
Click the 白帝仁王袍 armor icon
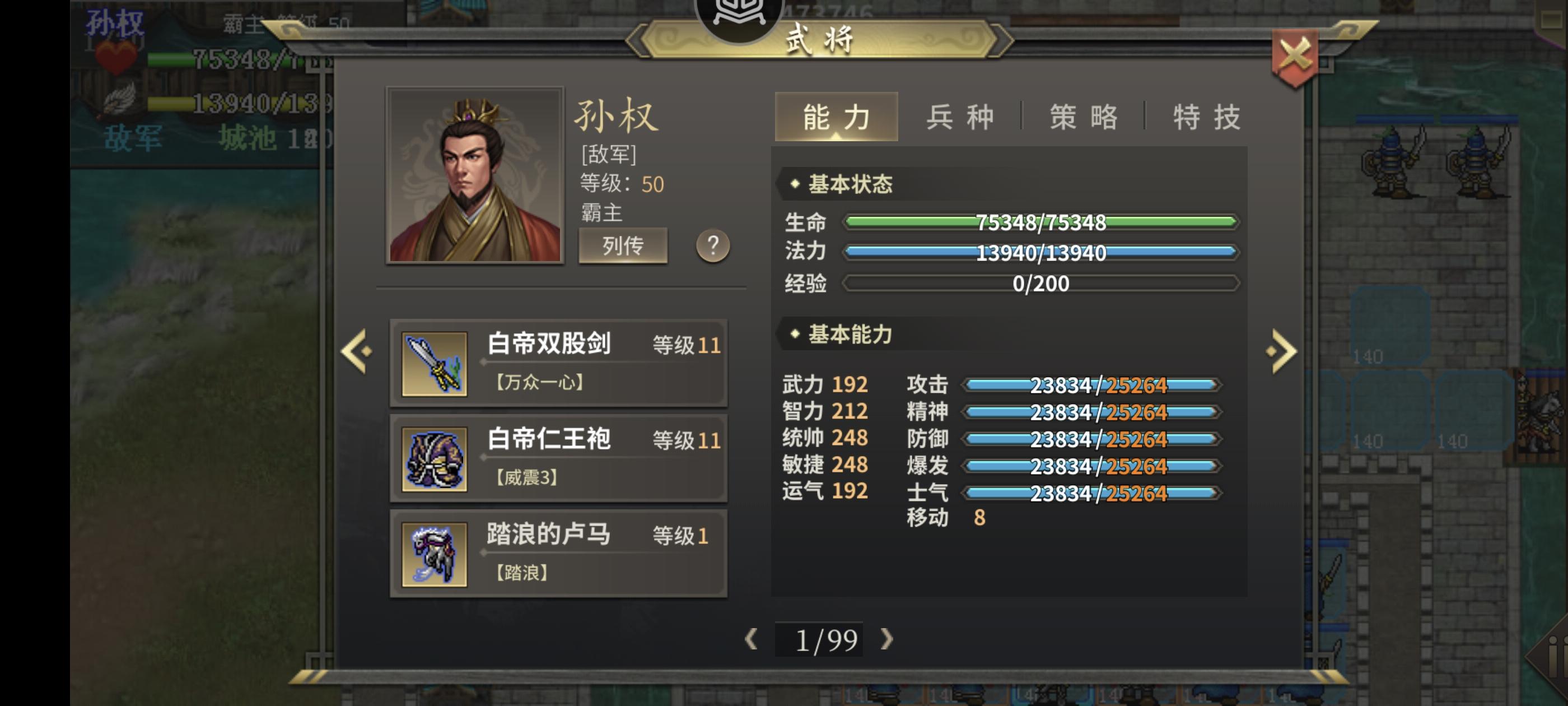tap(434, 459)
